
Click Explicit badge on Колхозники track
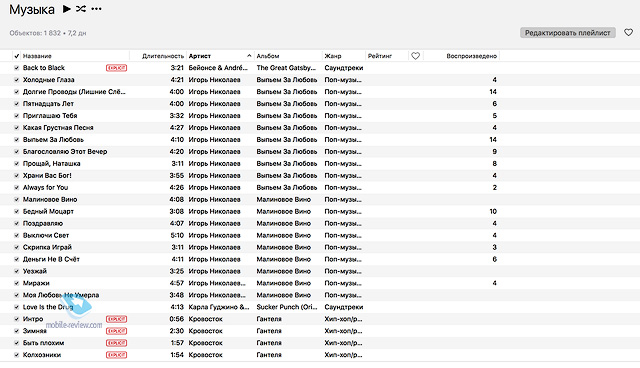(116, 355)
